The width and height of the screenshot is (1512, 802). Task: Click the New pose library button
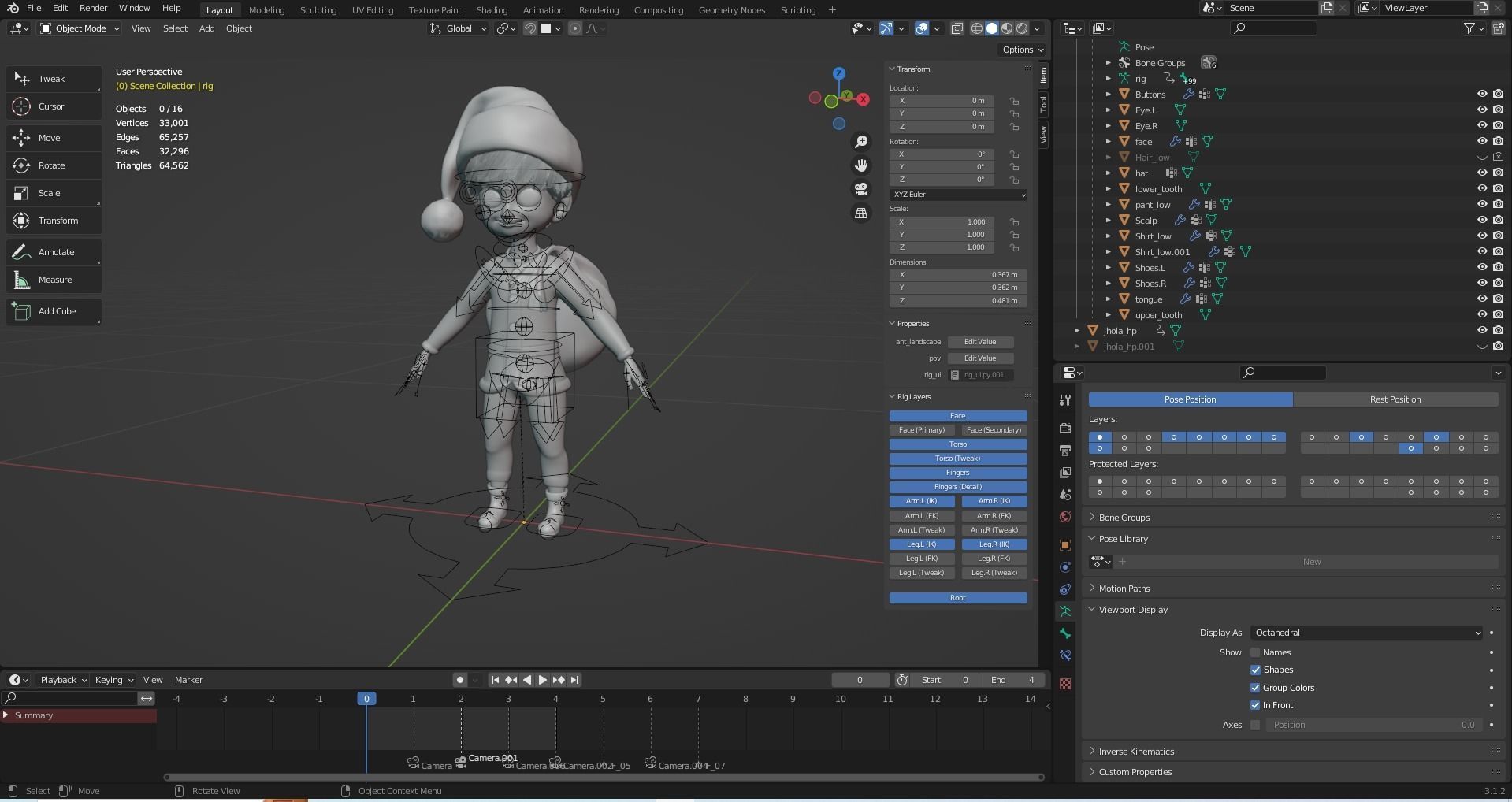[x=1312, y=562]
